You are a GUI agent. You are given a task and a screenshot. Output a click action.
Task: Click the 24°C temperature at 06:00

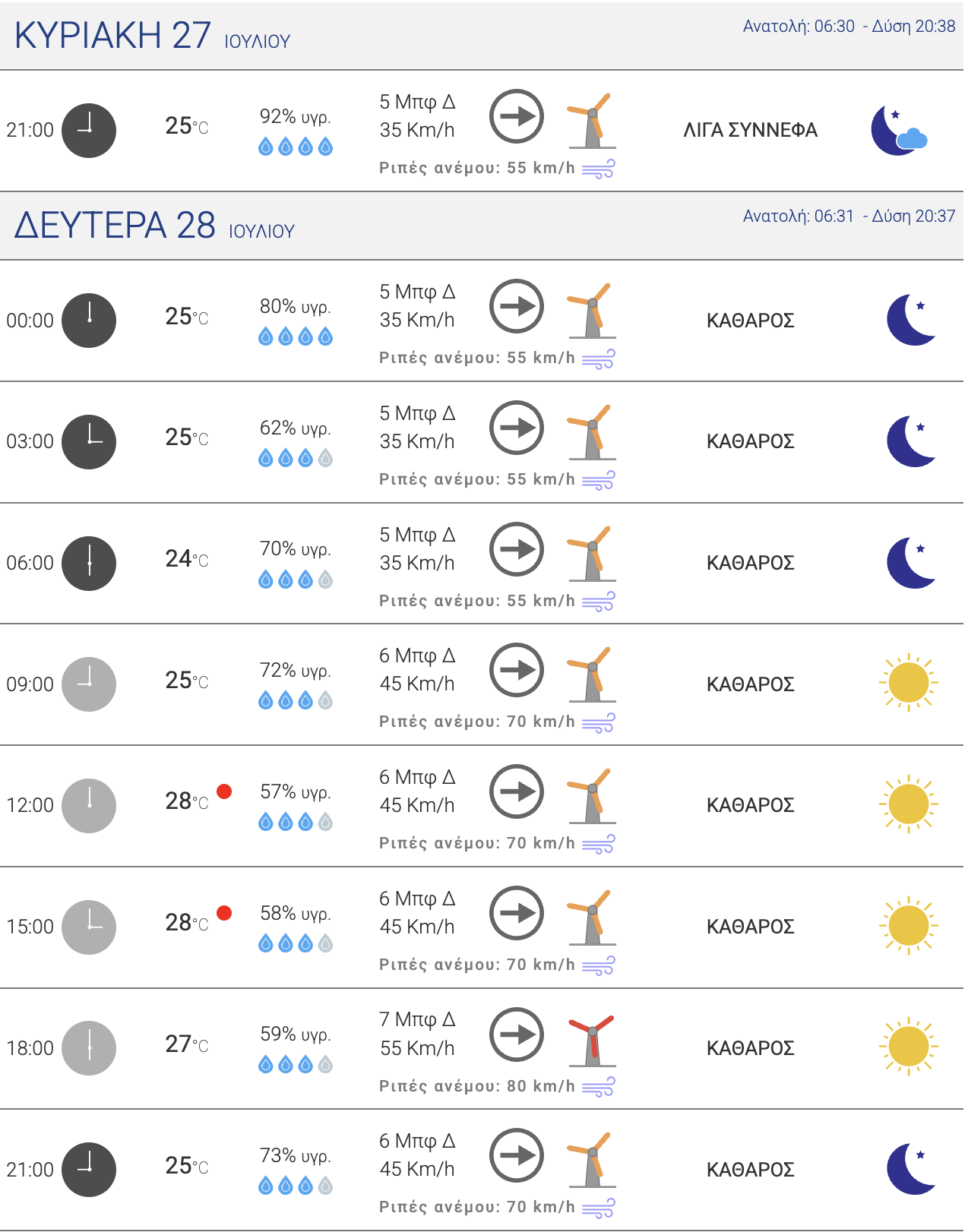186,559
